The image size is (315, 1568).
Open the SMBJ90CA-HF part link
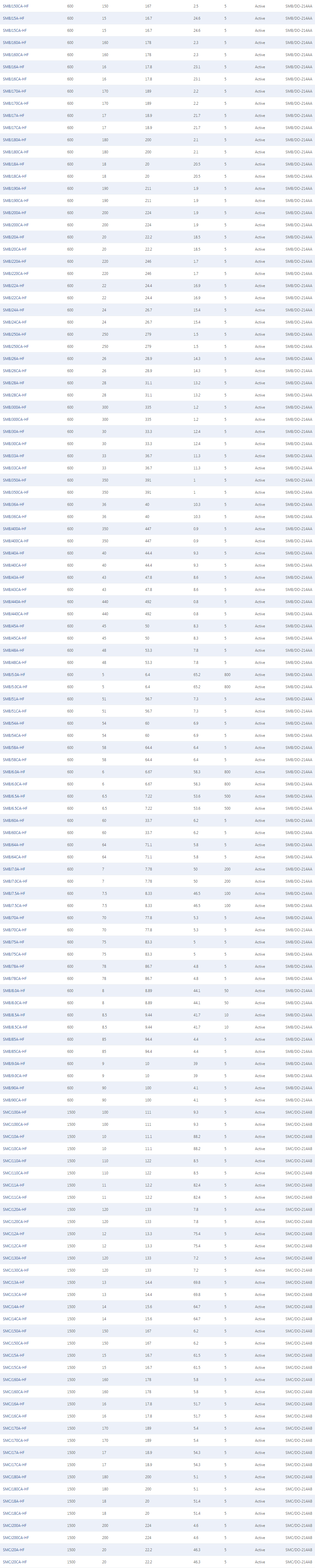coord(15,1100)
